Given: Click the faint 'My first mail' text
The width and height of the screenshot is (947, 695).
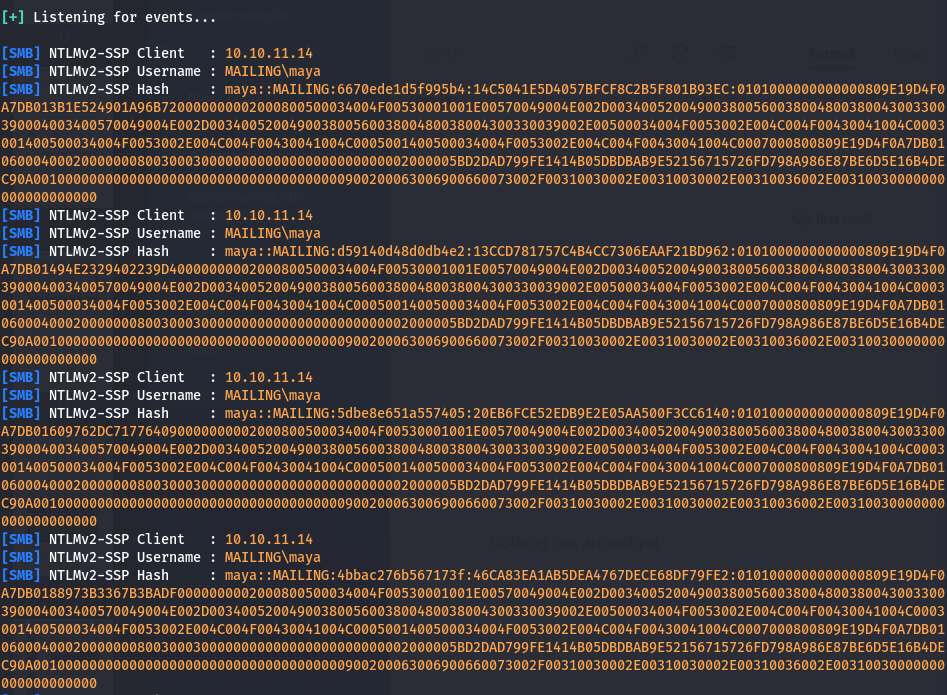Looking at the screenshot, I should 831,218.
